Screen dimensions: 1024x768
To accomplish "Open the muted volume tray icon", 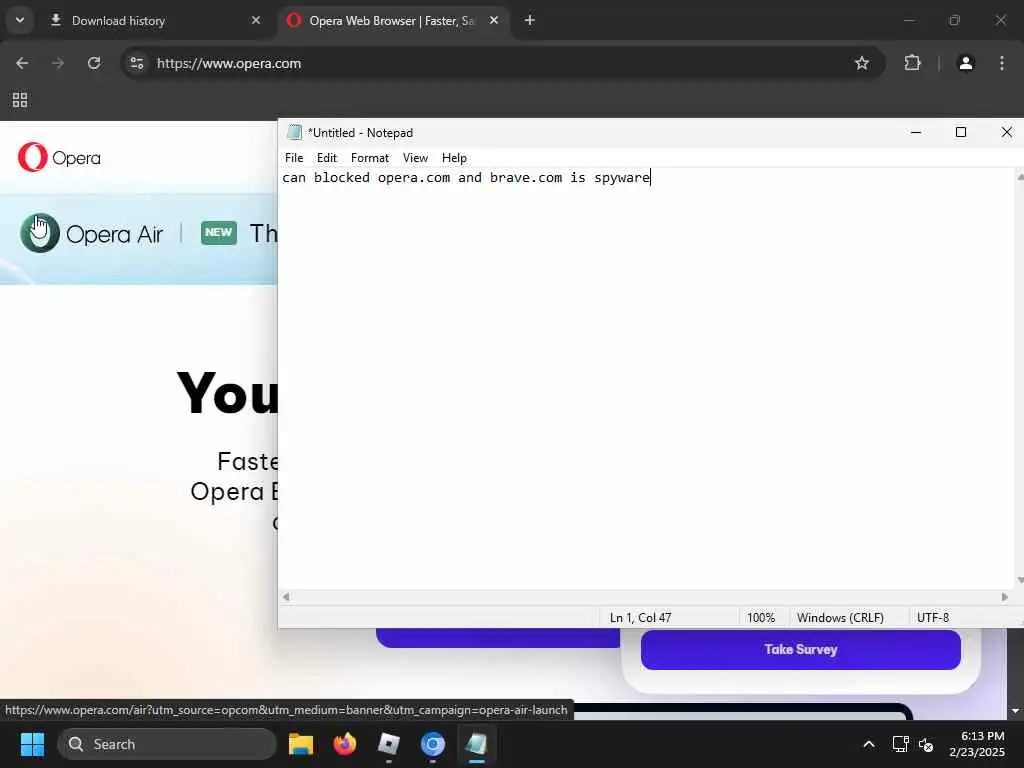I will (x=926, y=744).
